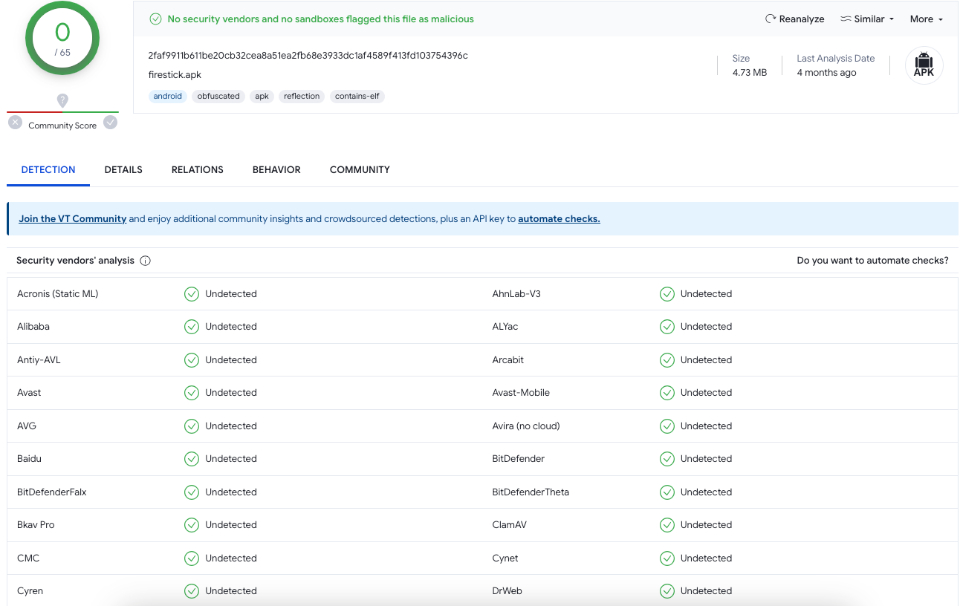Click the Bkav Pro undetected check icon
The height and width of the screenshot is (606, 960).
pyautogui.click(x=192, y=525)
